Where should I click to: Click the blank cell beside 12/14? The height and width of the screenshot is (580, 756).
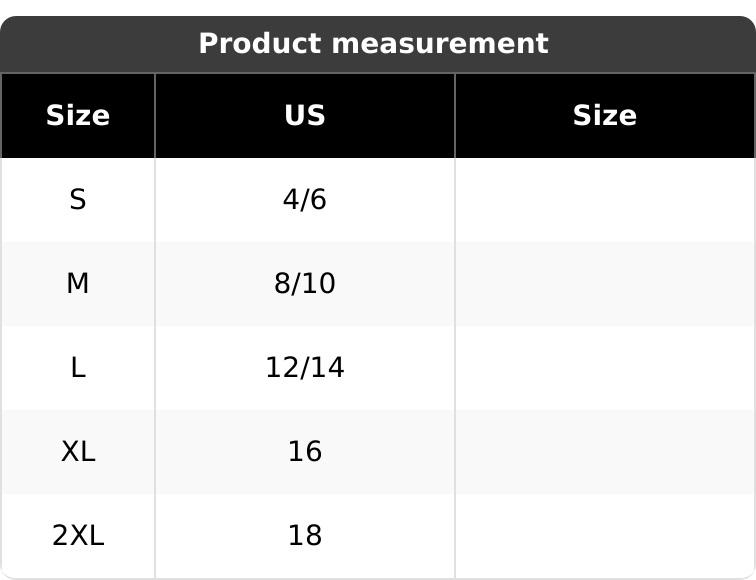tap(604, 368)
